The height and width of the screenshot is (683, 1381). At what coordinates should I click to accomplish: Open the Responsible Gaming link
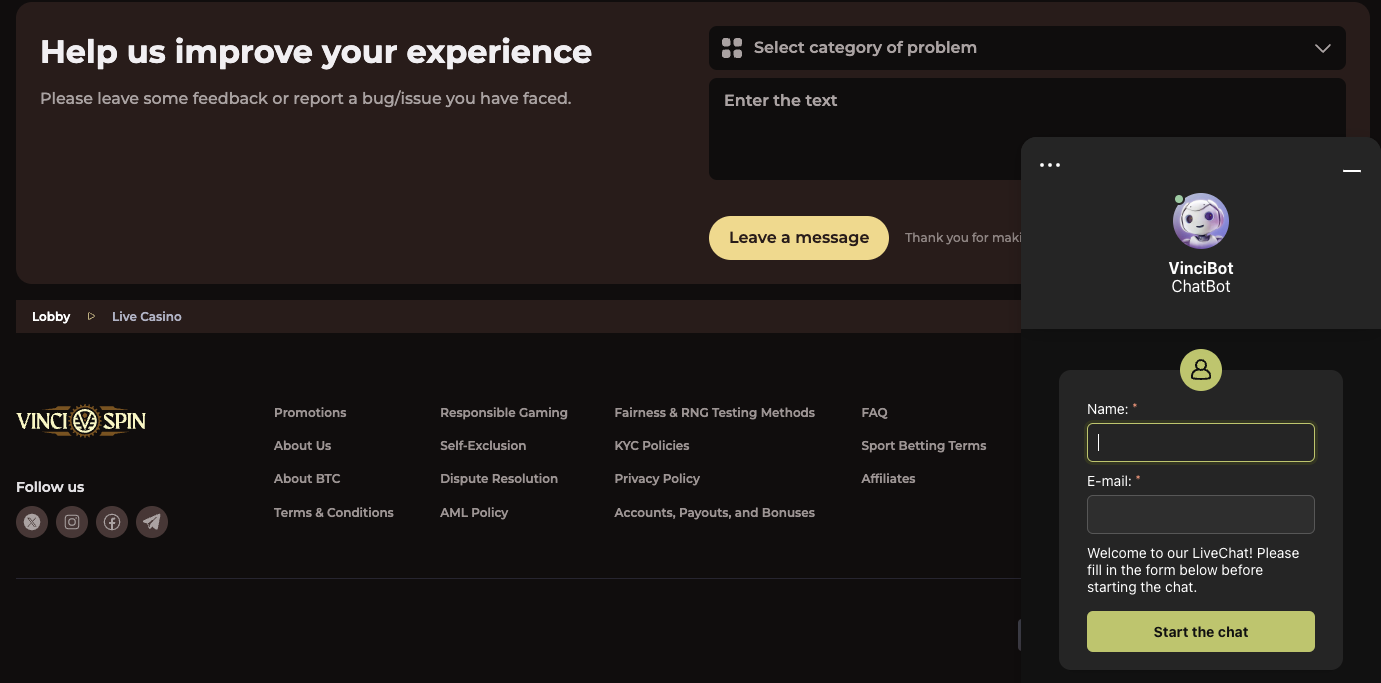(x=503, y=413)
